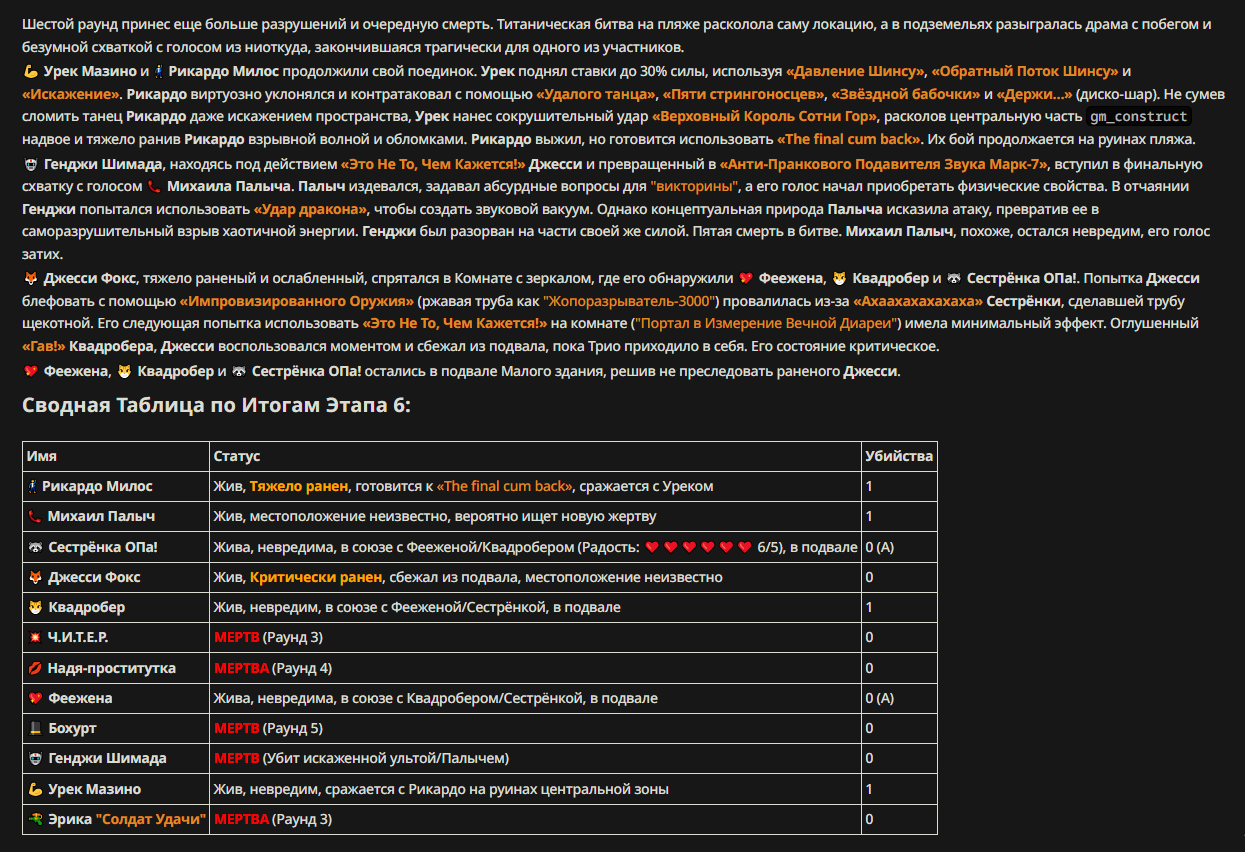
Task: Click the gm_construct code snippet
Action: 1138,117
